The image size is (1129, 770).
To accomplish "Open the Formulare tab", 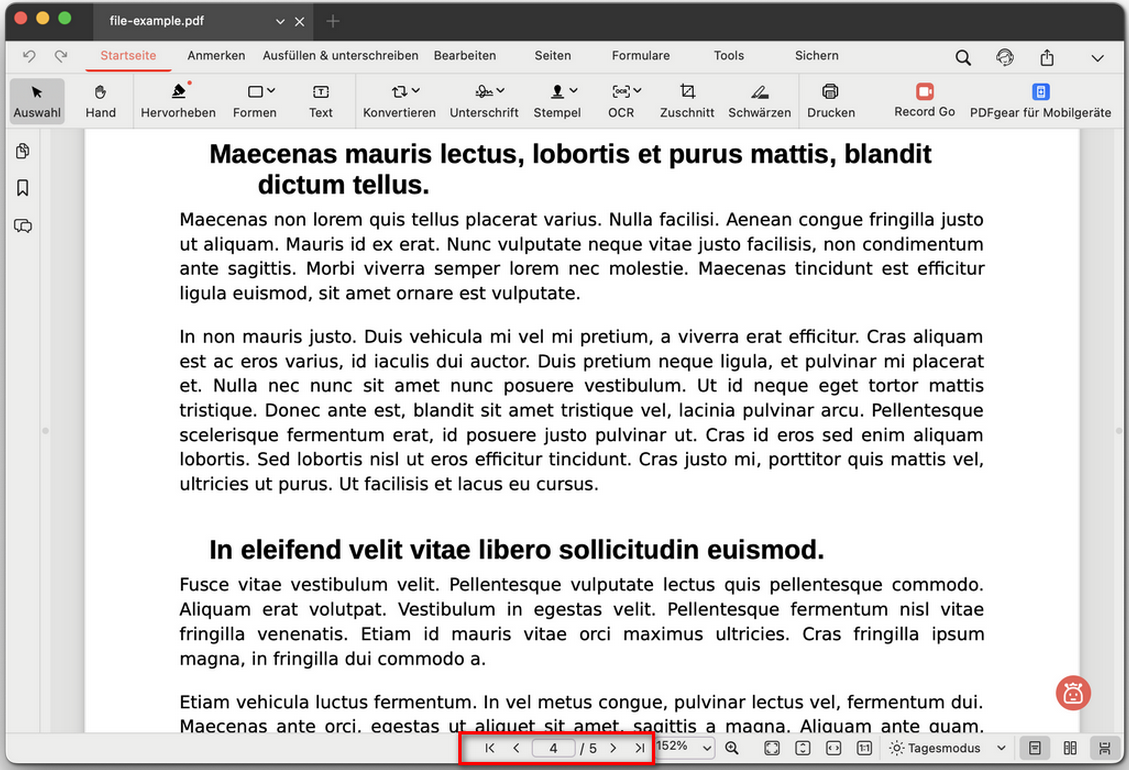I will [640, 56].
